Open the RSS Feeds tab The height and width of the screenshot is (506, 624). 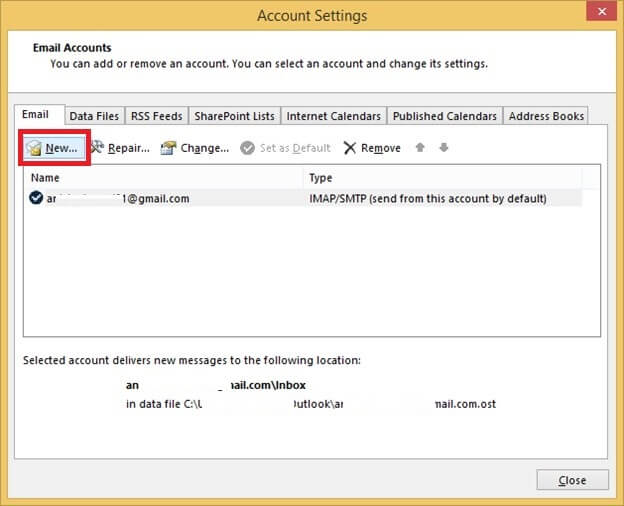156,116
